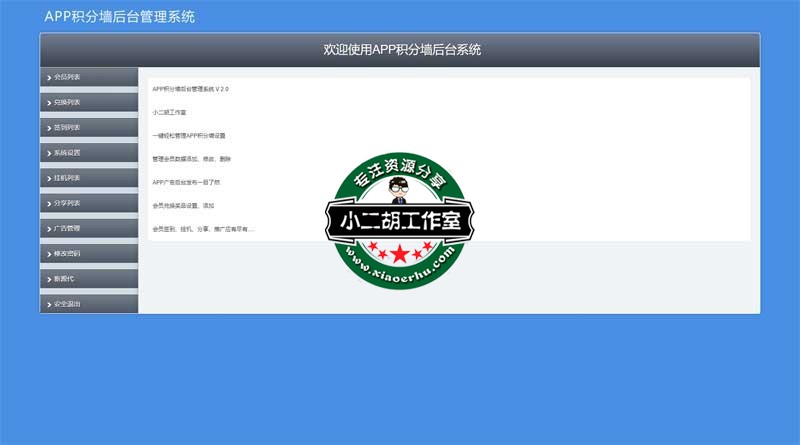Screen dimensions: 800x445
Task: Click the 一键轻松管理APP积分墙设置 text line
Action: pyautogui.click(x=189, y=135)
